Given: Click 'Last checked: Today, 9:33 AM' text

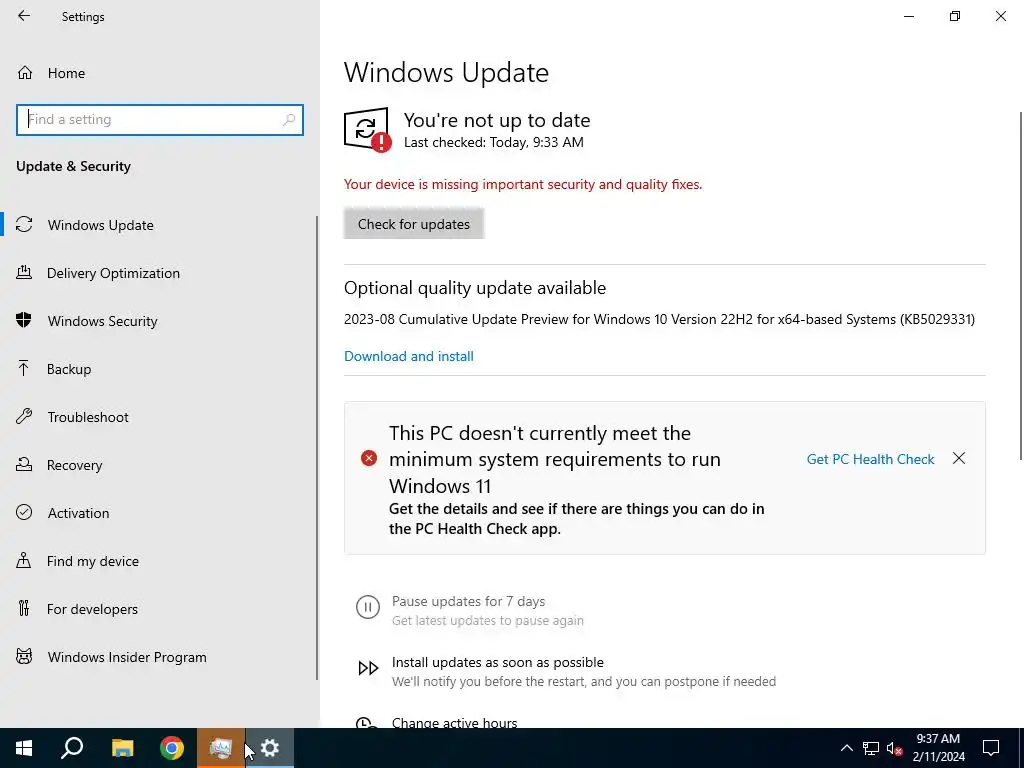Looking at the screenshot, I should coord(494,142).
